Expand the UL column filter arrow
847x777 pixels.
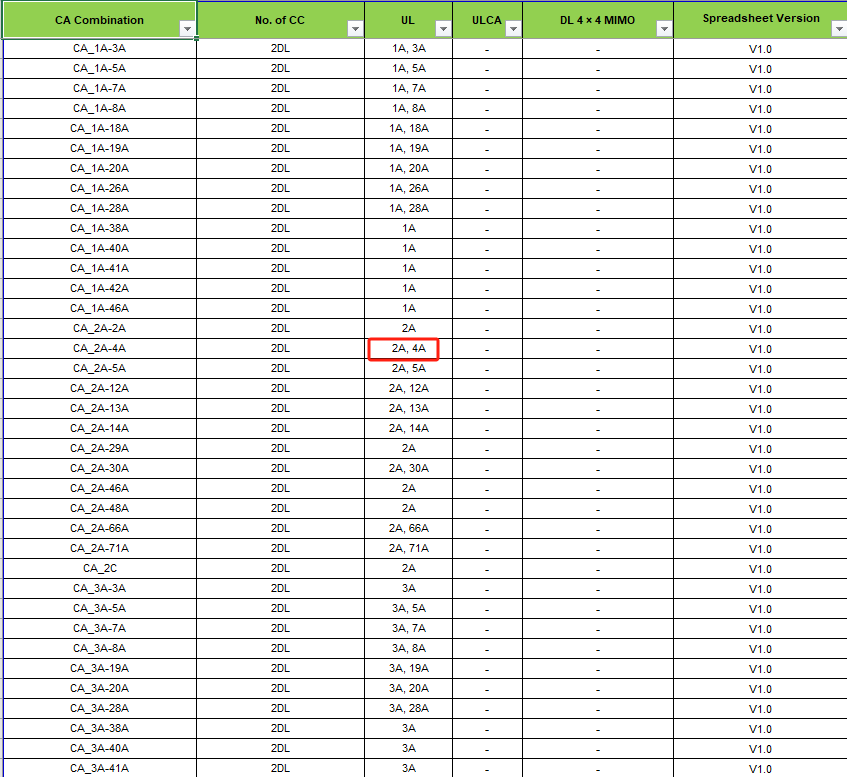point(443,29)
